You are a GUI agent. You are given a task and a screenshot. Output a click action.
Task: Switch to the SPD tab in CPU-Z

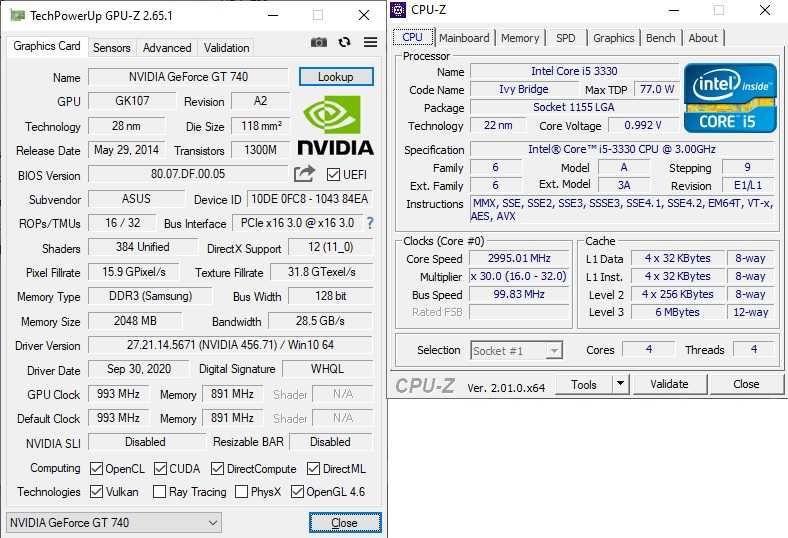(565, 38)
